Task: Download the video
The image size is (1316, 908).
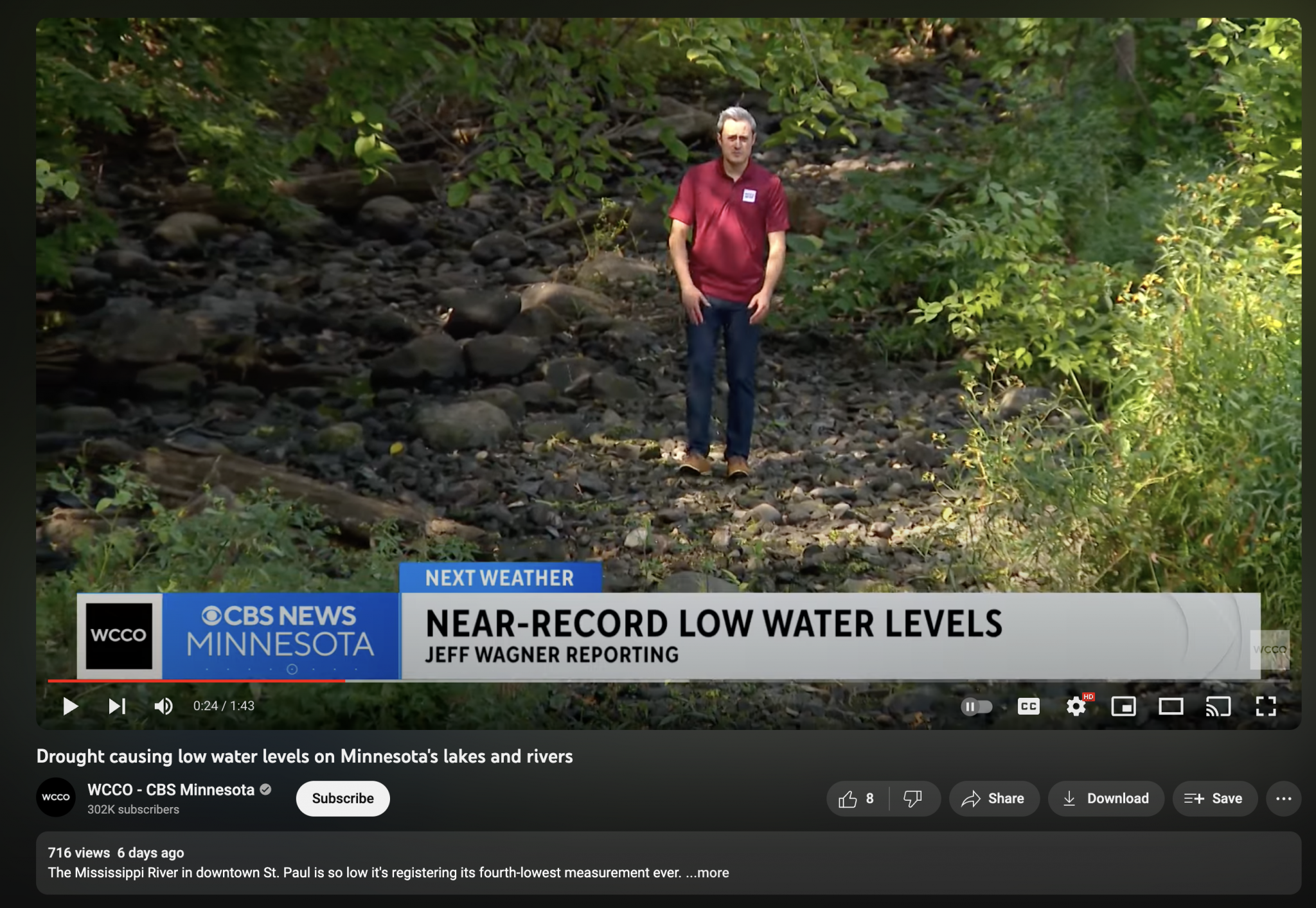Action: [x=1106, y=799]
